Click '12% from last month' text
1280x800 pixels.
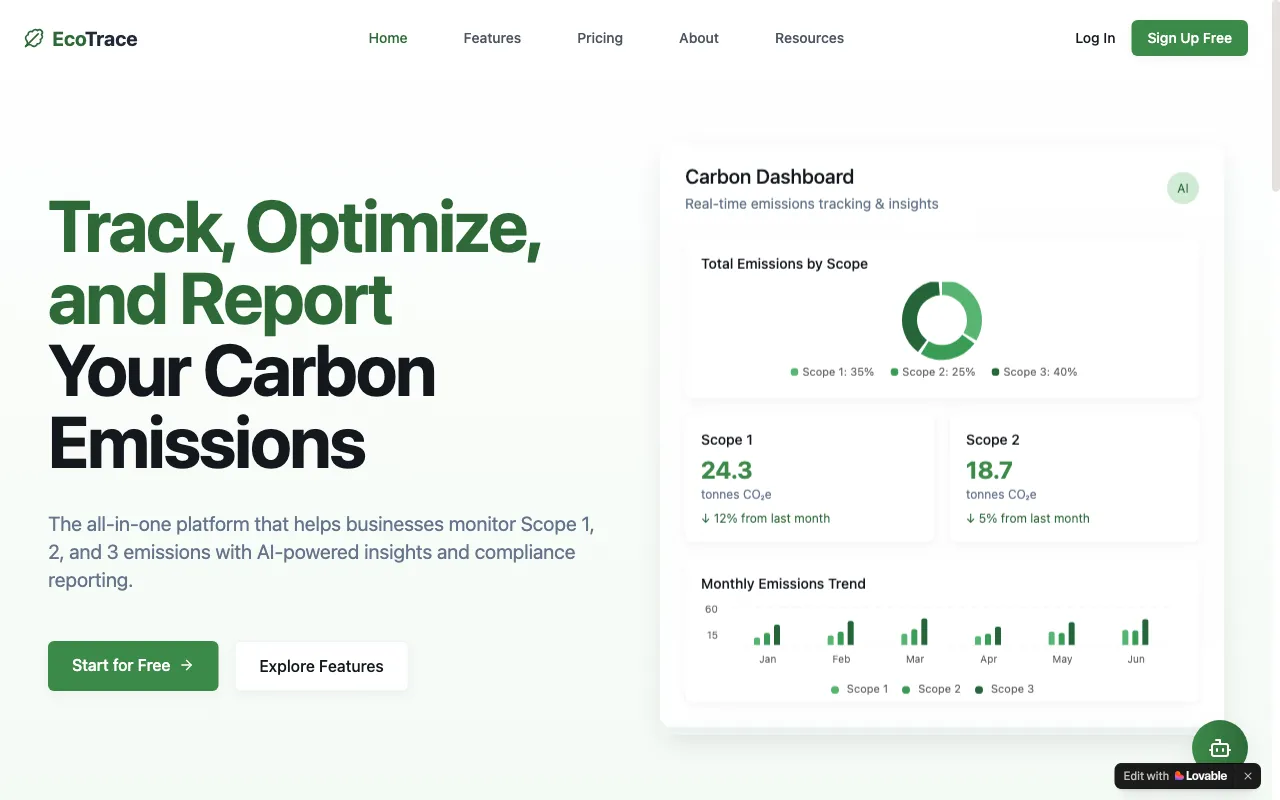(771, 518)
